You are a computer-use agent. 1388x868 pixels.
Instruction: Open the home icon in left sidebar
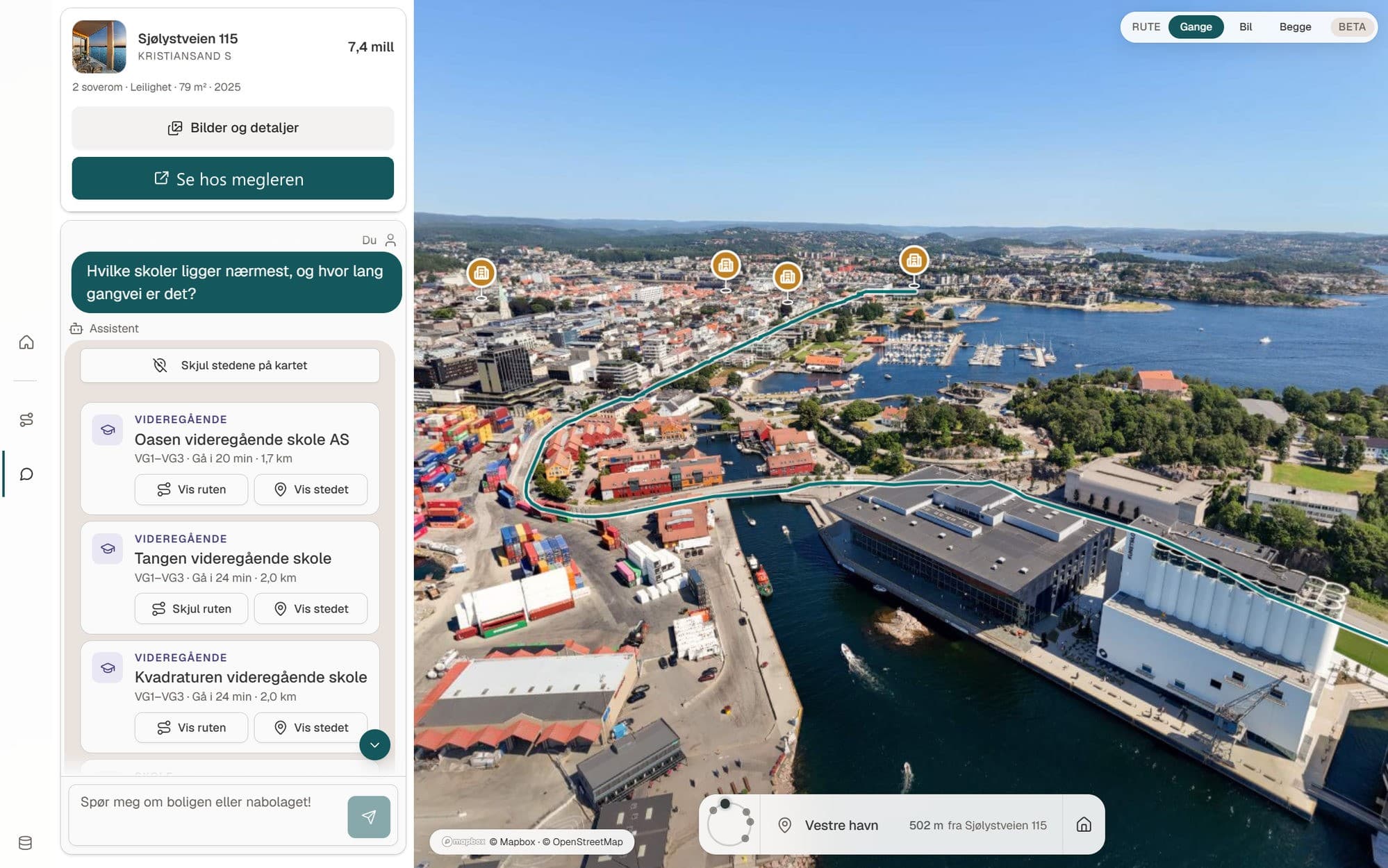pyautogui.click(x=26, y=342)
